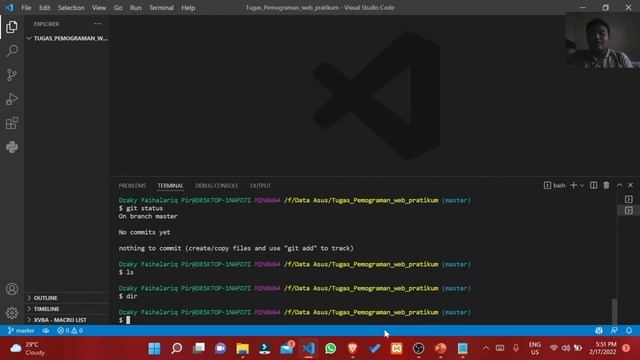Open the Manage gear icon
640x360 pixels.
point(12,313)
